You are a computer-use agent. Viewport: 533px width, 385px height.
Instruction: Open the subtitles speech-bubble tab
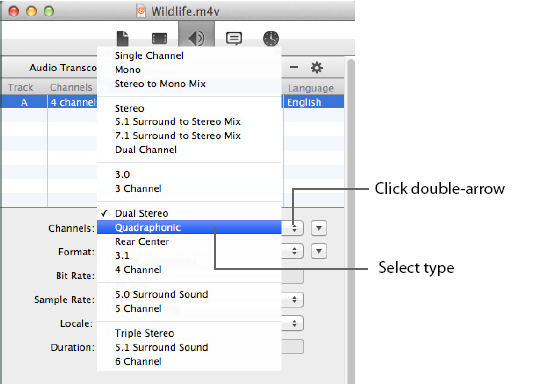pyautogui.click(x=234, y=38)
